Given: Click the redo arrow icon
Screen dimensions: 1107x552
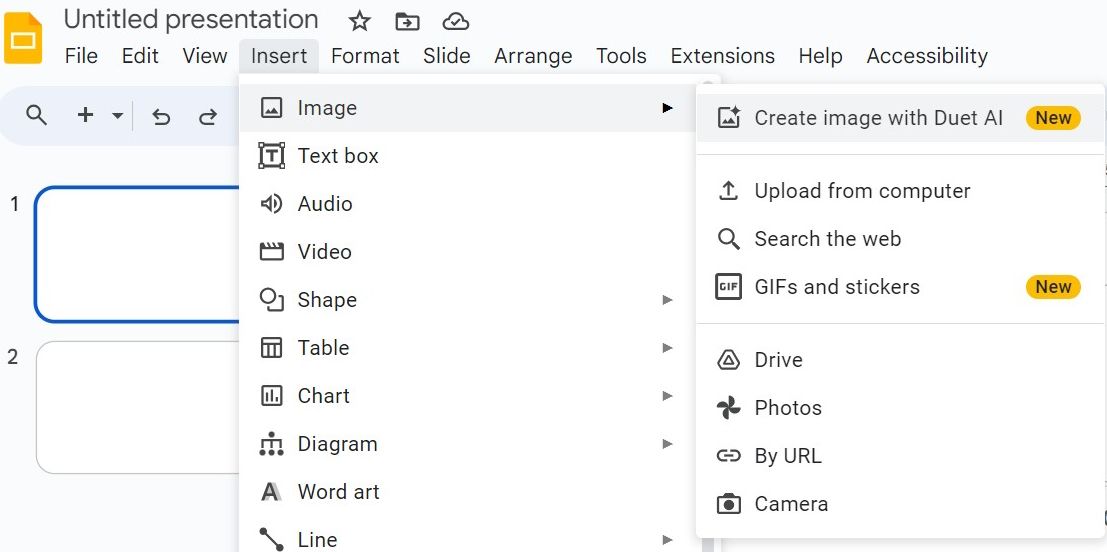Looking at the screenshot, I should (208, 116).
